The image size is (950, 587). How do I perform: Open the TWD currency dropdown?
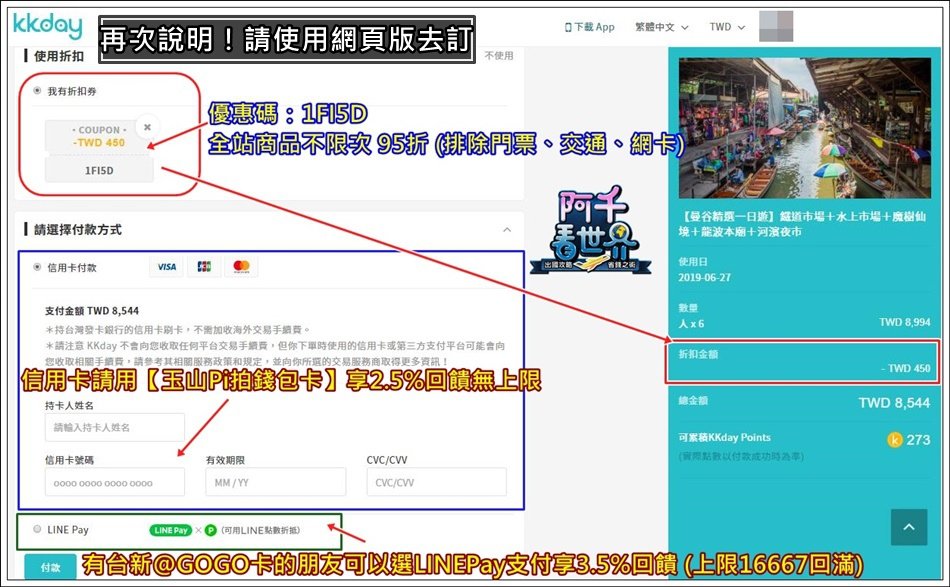[727, 27]
